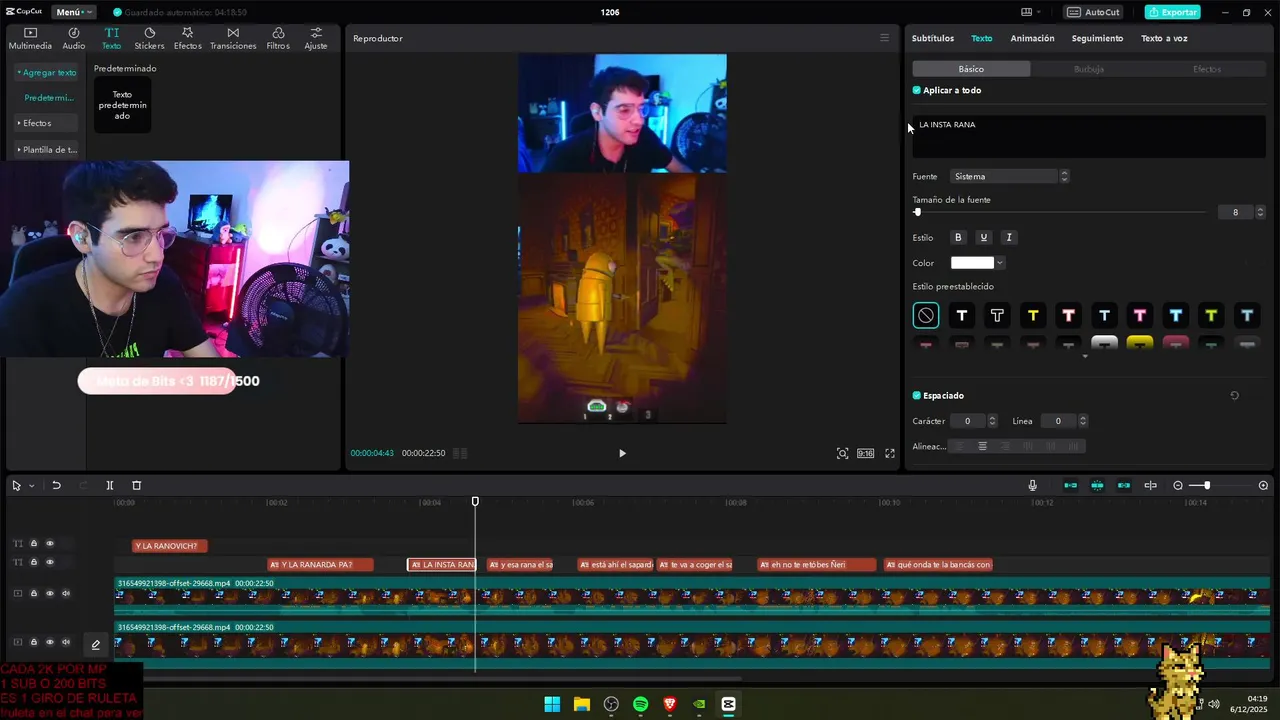
Task: Switch to the Animación tab
Action: (1032, 38)
